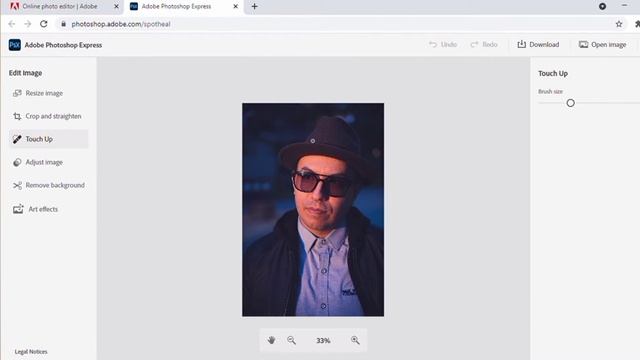Click the Adobe Photoshop Express logo
Screen dimensions: 640x360
15,45
